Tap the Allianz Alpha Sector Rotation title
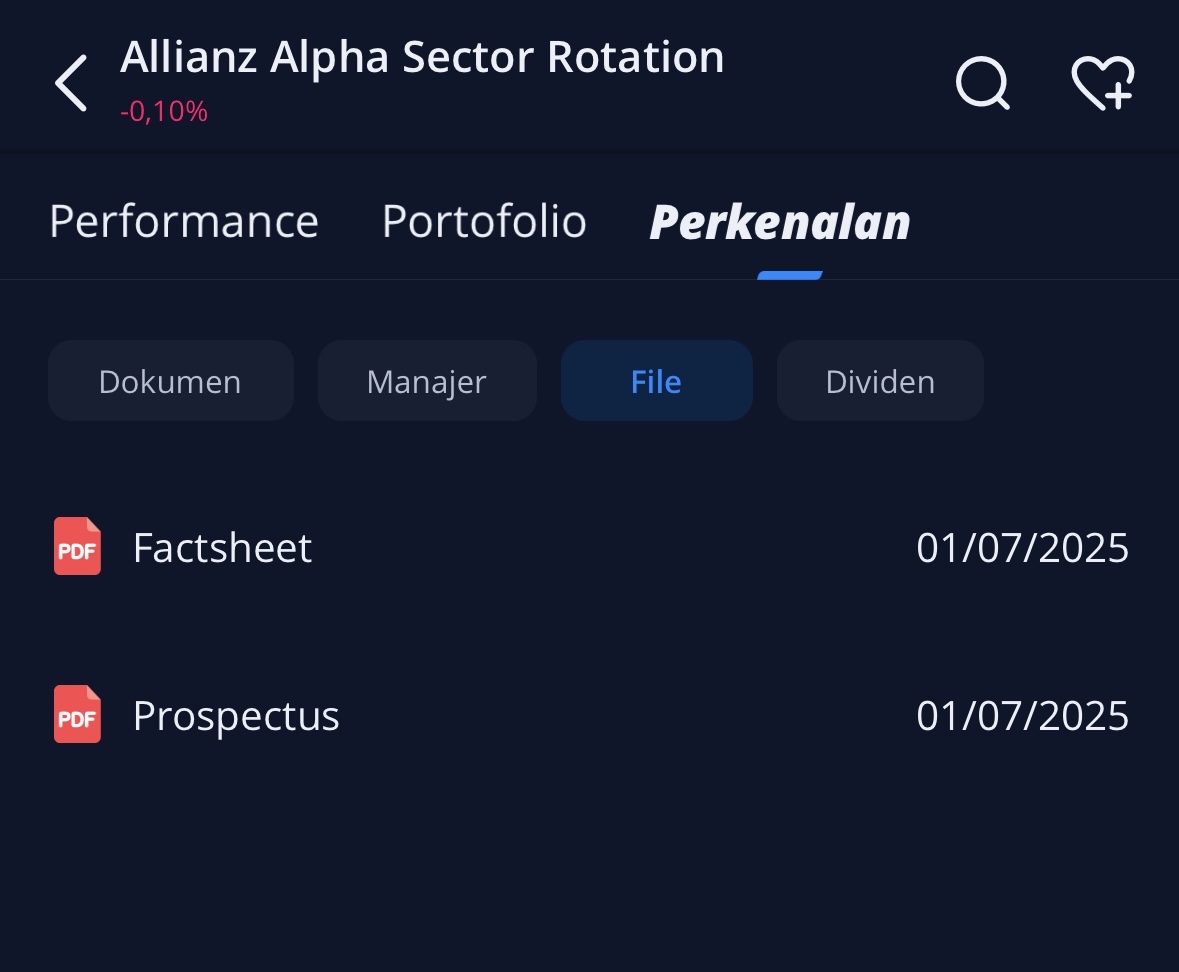This screenshot has width=1179, height=972. click(x=422, y=57)
